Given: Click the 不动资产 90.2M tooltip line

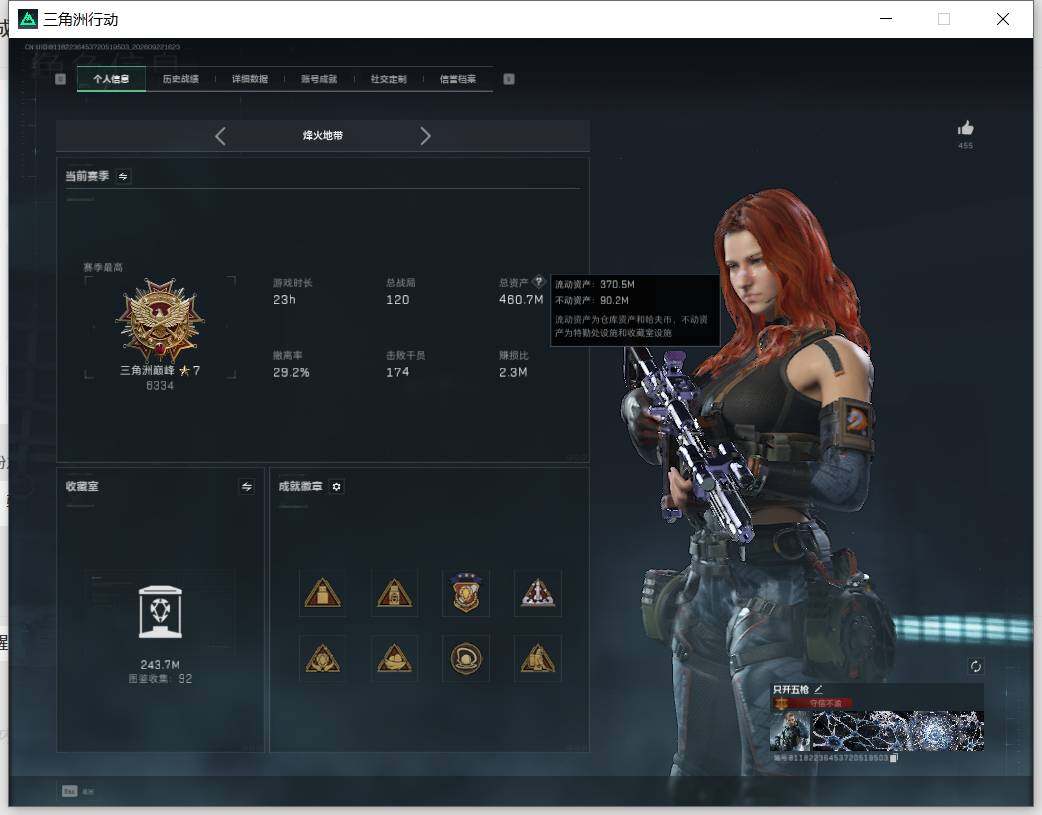Looking at the screenshot, I should pyautogui.click(x=591, y=300).
